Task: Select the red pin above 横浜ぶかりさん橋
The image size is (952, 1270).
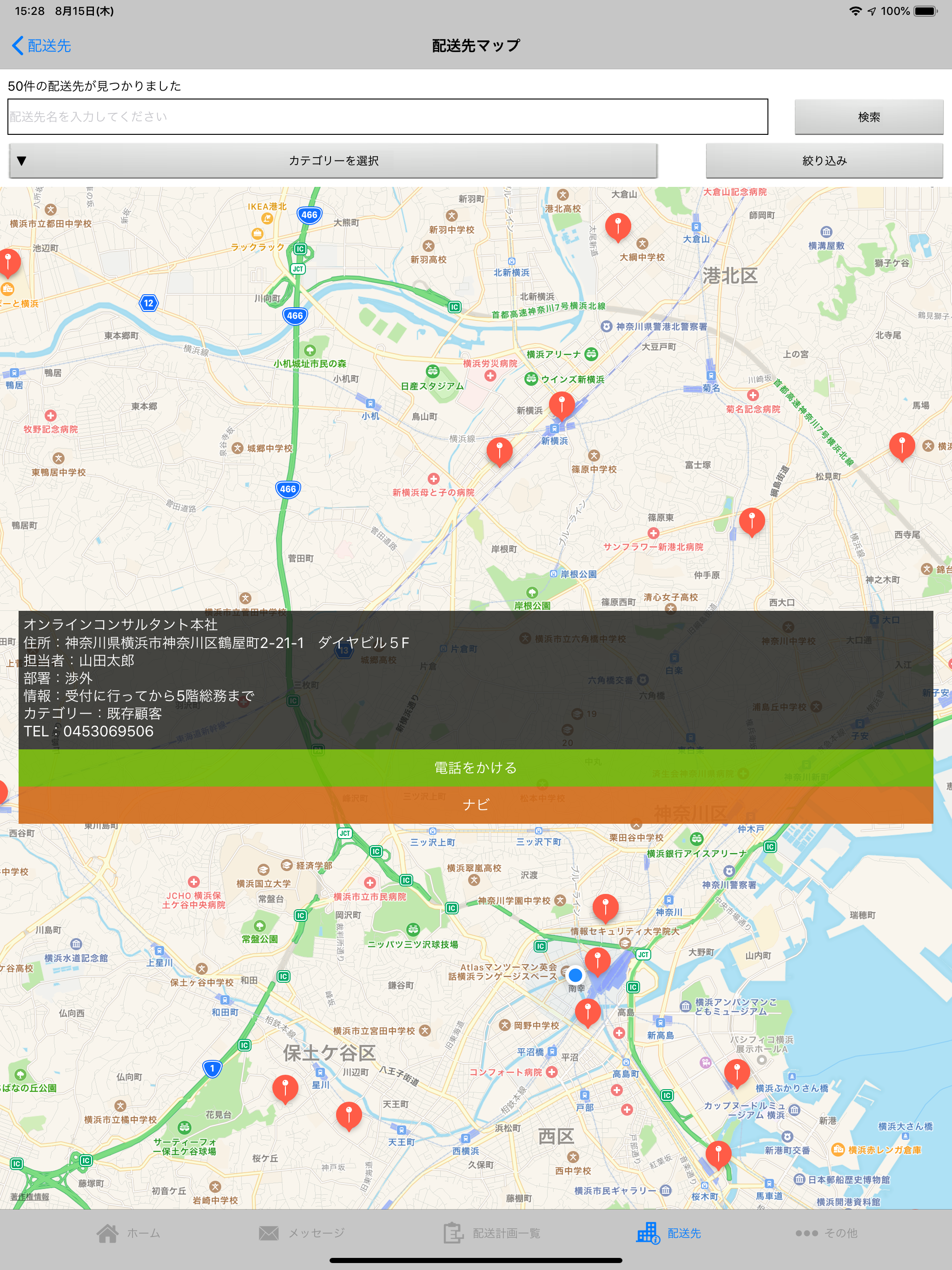Action: [737, 1073]
